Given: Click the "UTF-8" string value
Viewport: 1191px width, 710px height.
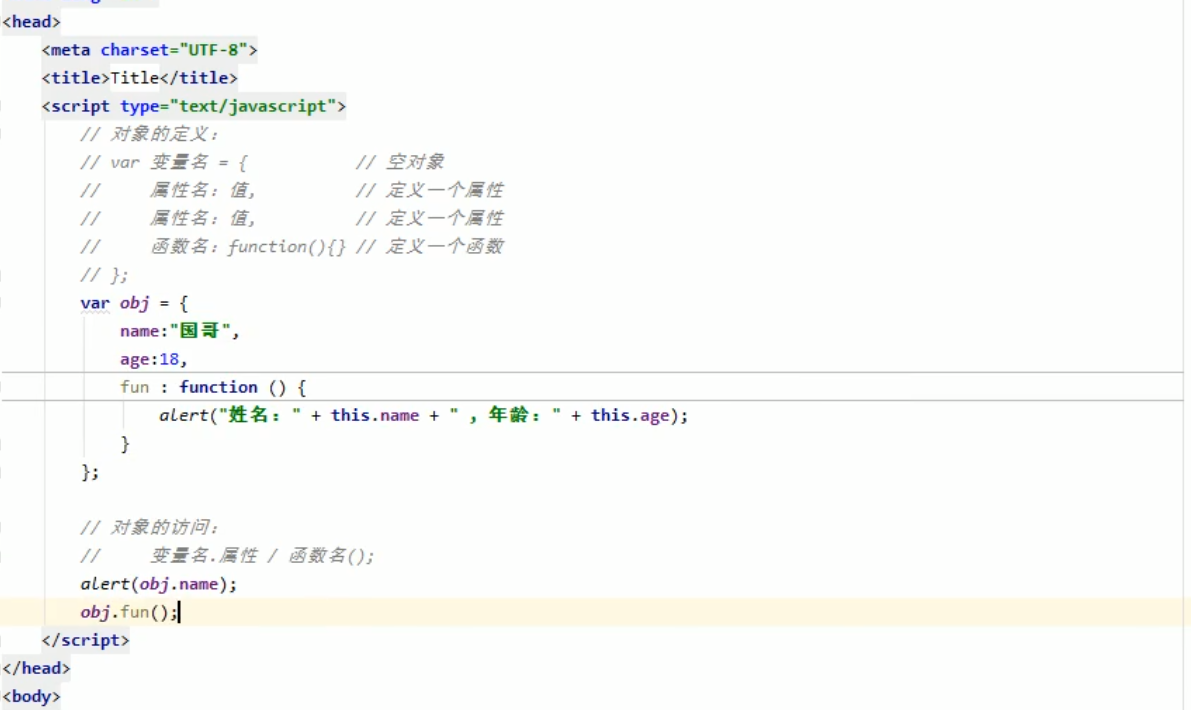Looking at the screenshot, I should 213,50.
